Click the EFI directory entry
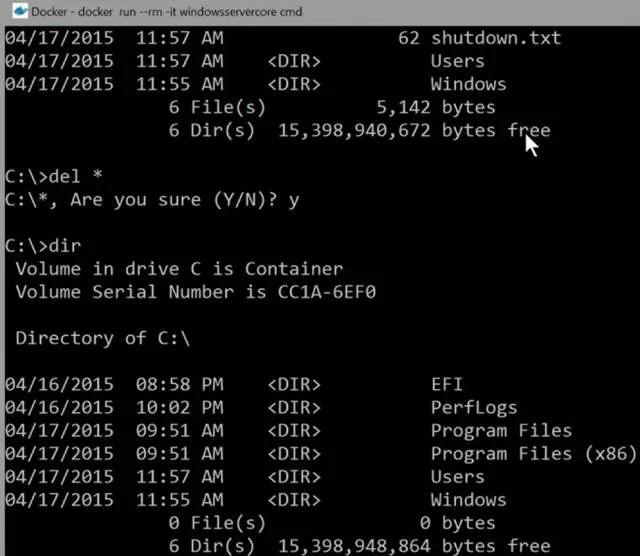The image size is (640, 556). [x=447, y=385]
